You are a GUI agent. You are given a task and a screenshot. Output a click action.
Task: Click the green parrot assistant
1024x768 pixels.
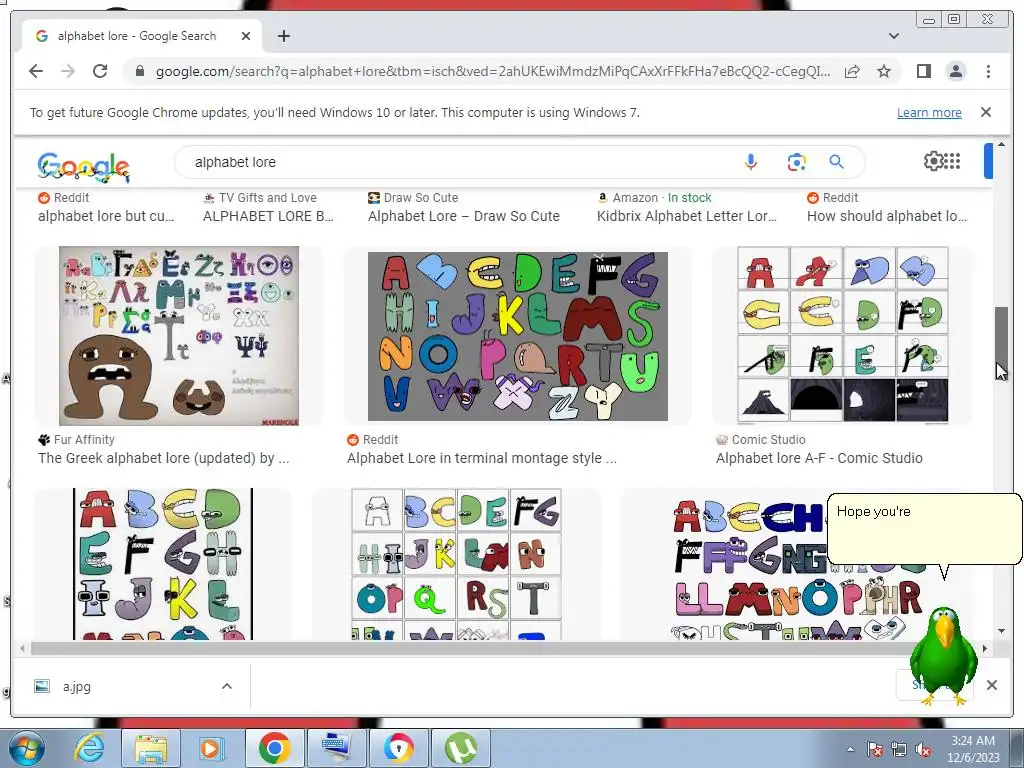(x=944, y=656)
